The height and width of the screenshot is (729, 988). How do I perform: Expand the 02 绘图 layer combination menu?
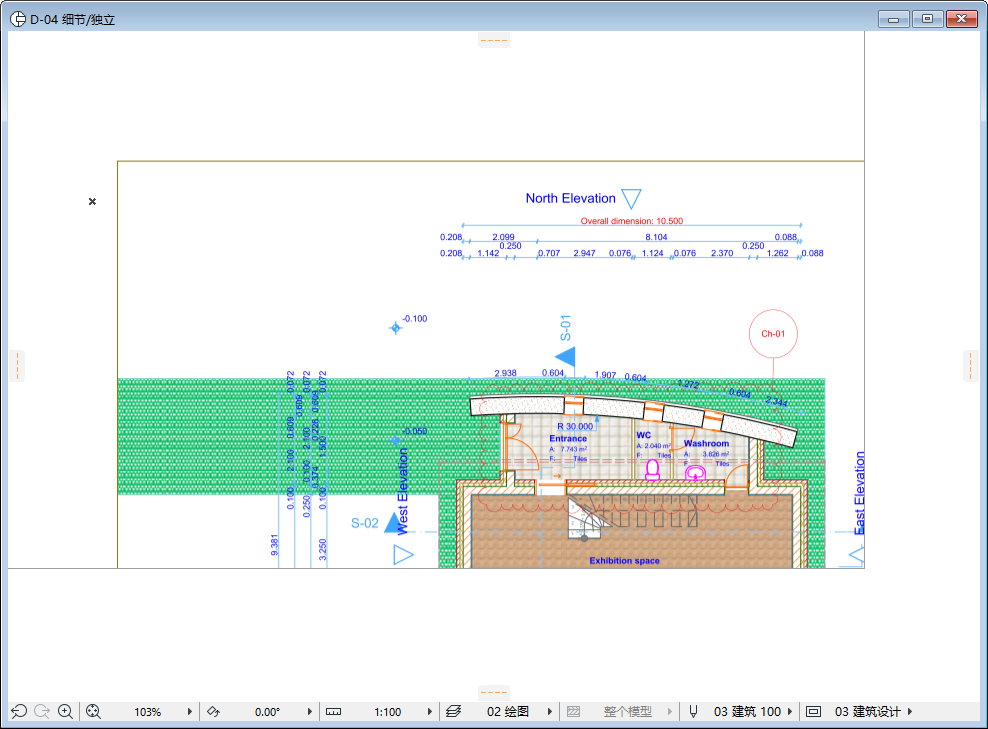pyautogui.click(x=550, y=711)
